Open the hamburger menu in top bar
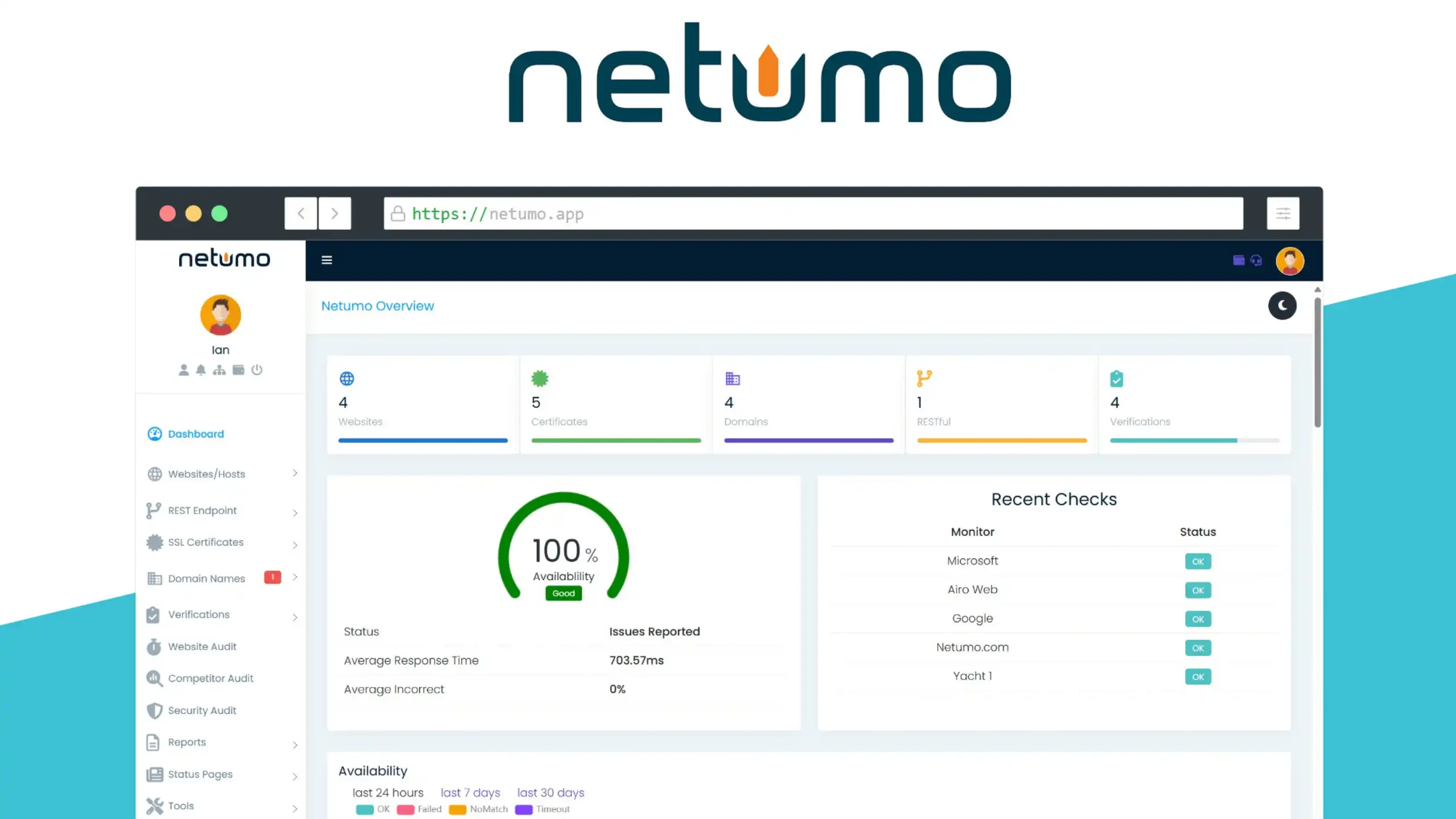Viewport: 1456px width, 819px height. [326, 260]
